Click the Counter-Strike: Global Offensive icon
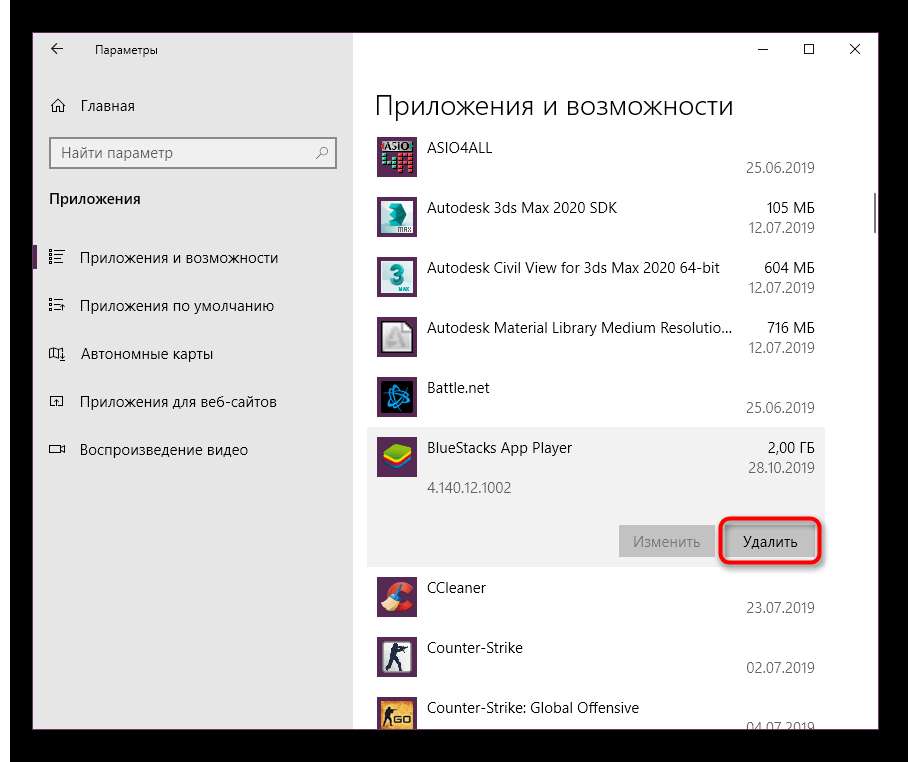This screenshot has height=762, width=911. (x=396, y=715)
